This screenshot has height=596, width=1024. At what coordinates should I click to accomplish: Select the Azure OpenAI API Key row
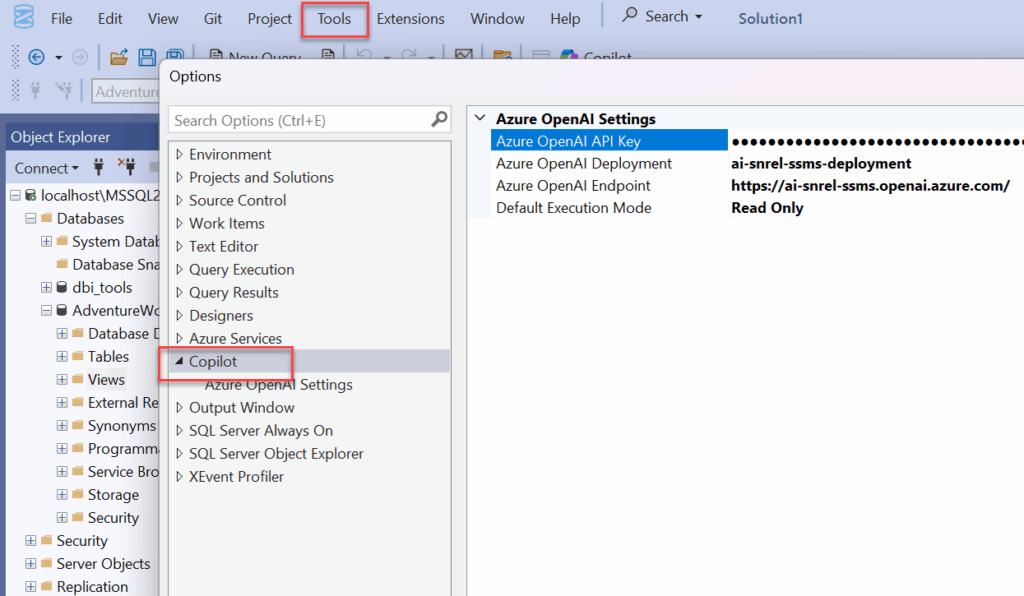(x=609, y=140)
